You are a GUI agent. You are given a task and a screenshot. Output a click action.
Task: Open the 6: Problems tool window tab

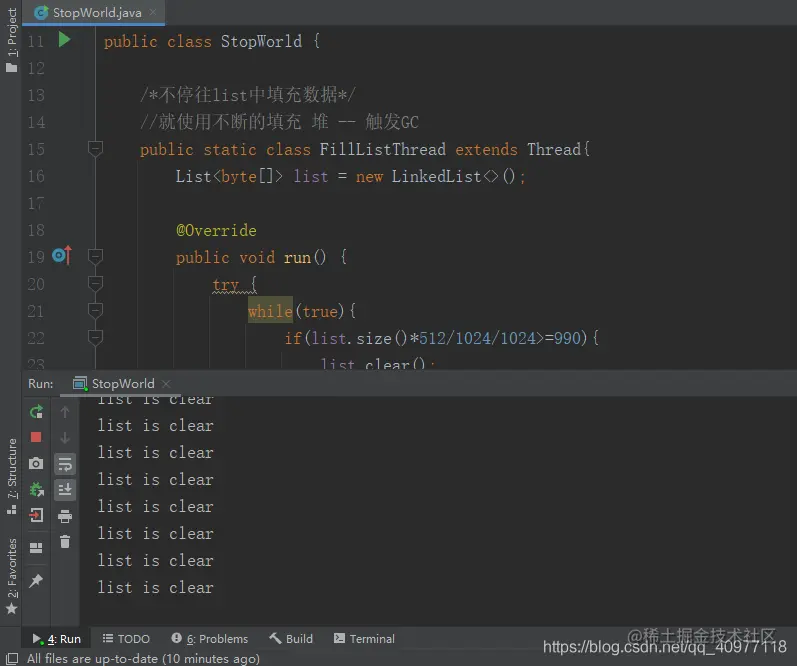click(x=209, y=639)
